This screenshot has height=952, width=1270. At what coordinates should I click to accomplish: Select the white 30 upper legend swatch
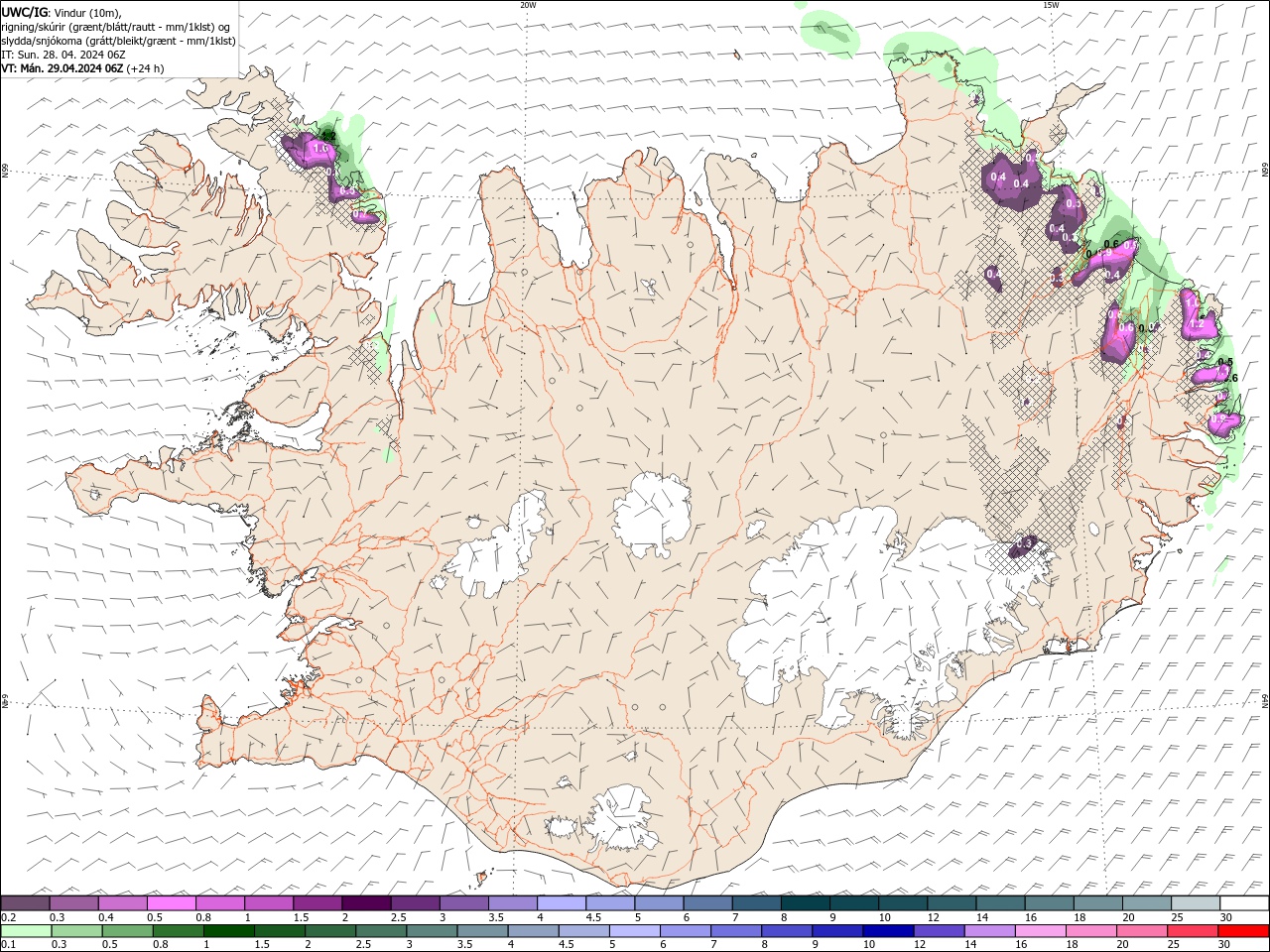point(1244,903)
